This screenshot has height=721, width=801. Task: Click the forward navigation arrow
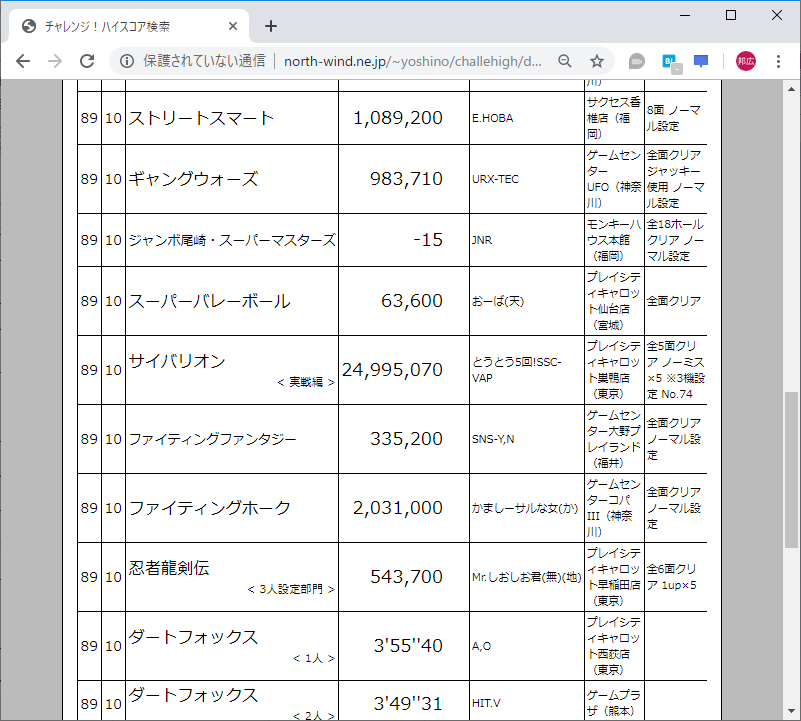coord(54,61)
